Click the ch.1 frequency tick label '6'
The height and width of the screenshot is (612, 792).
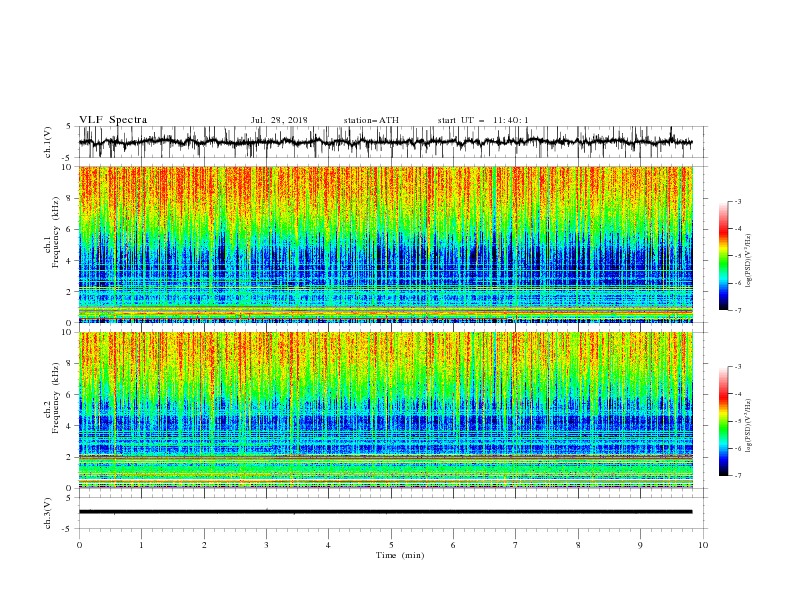(x=70, y=229)
